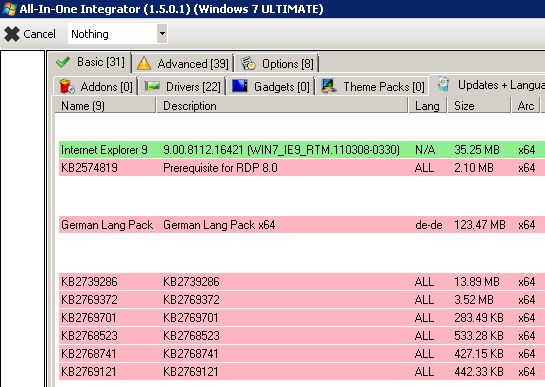The height and width of the screenshot is (387, 545).
Task: Sort by Description column header
Action: click(282, 106)
